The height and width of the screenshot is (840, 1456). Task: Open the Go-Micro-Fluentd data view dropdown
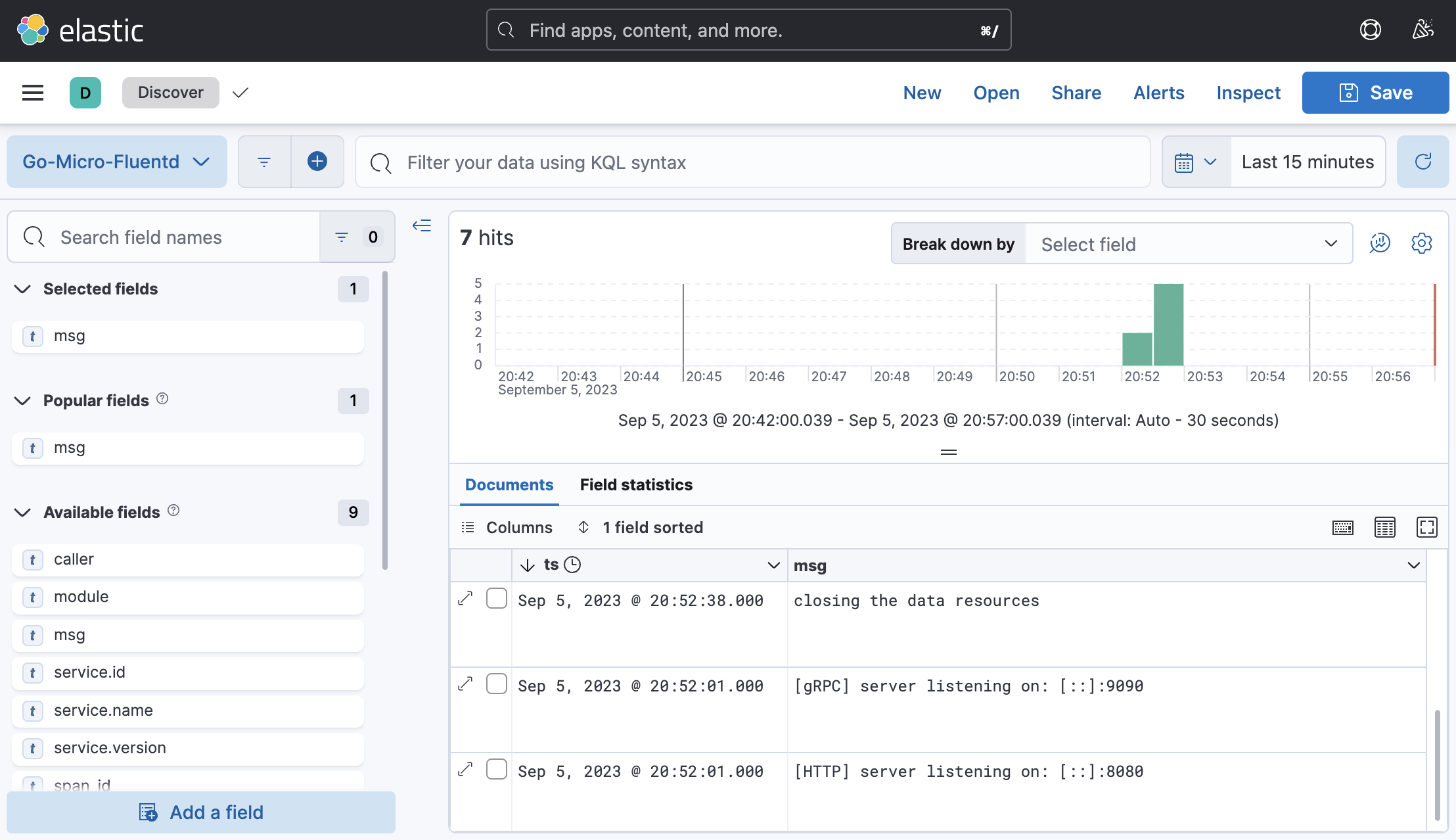pos(117,162)
